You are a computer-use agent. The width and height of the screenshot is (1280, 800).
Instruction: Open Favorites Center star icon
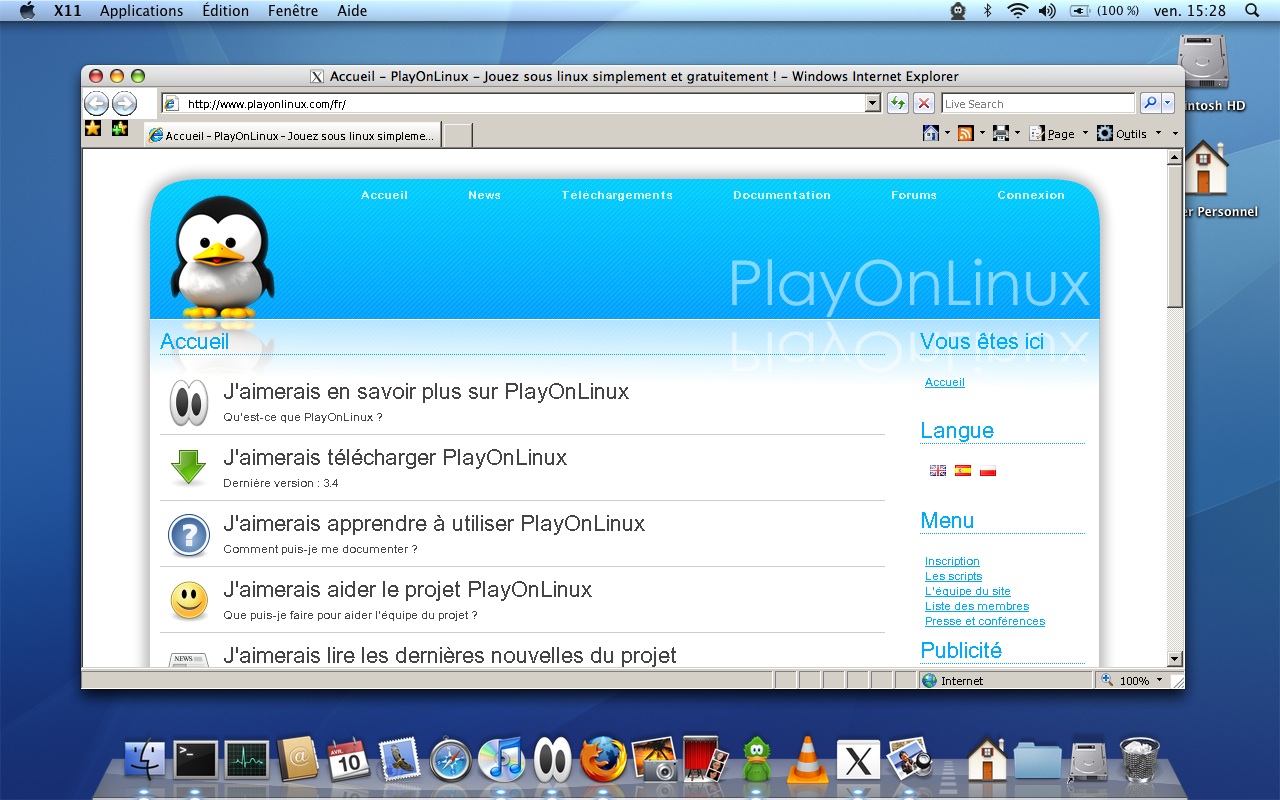(x=93, y=128)
